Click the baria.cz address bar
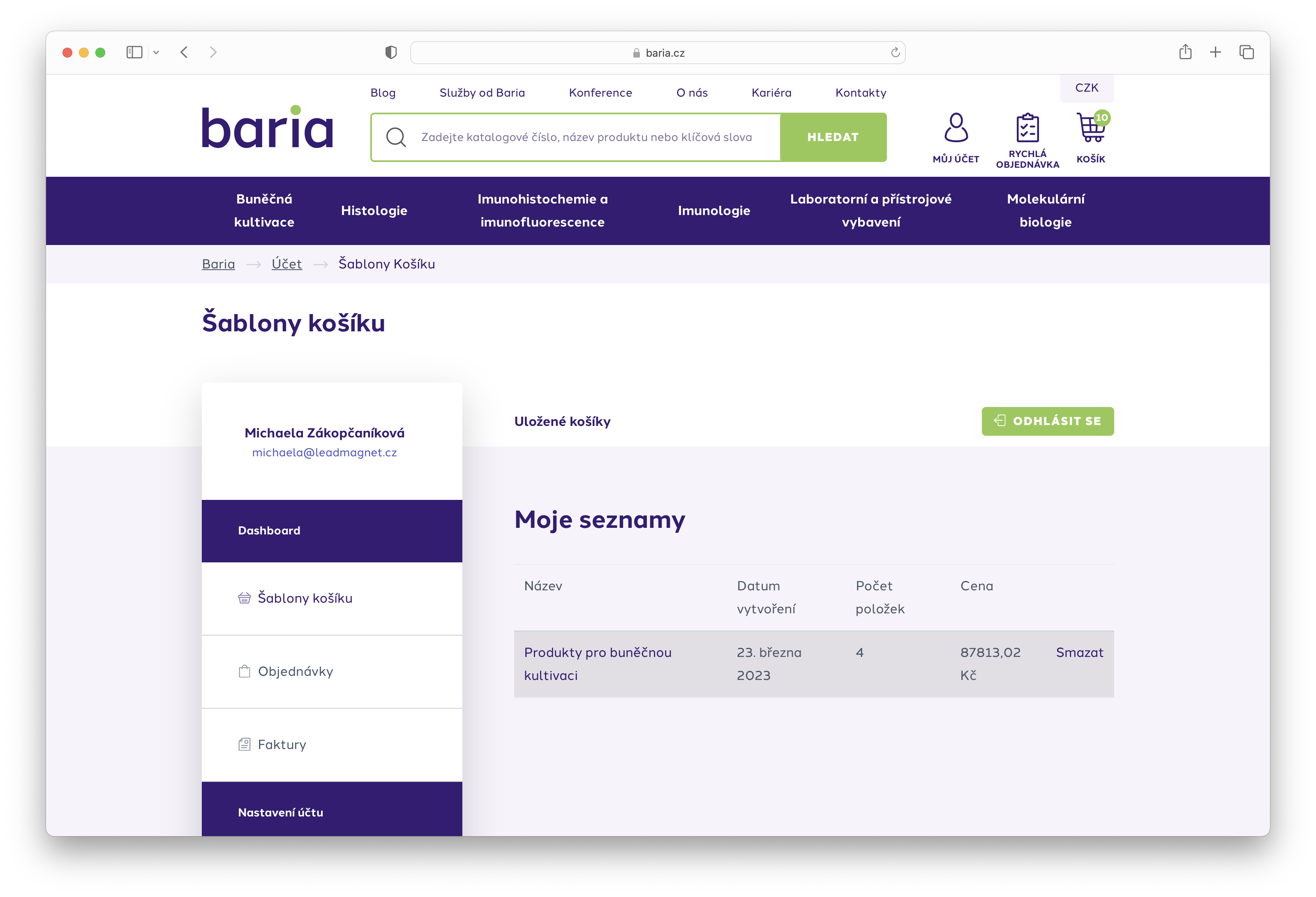The image size is (1316, 897). (x=658, y=53)
